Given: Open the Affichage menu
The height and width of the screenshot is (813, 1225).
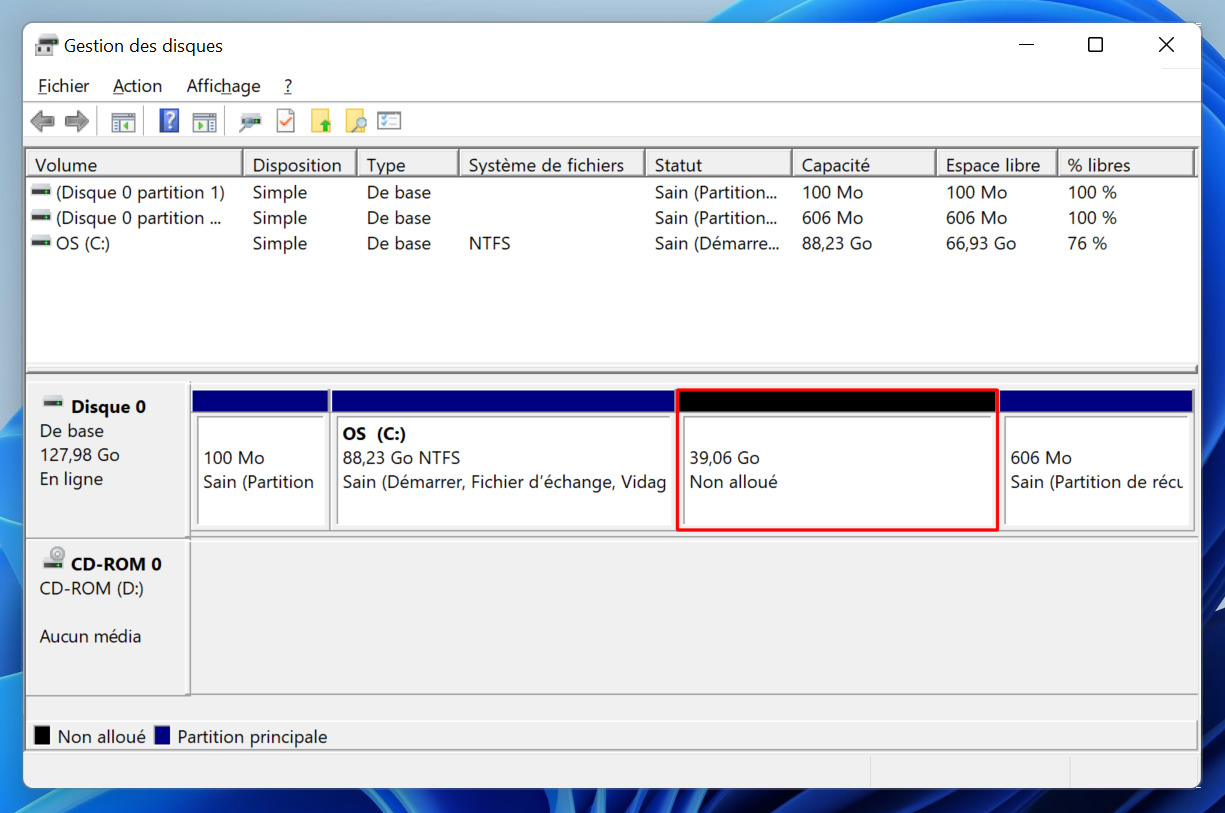Looking at the screenshot, I should [223, 86].
